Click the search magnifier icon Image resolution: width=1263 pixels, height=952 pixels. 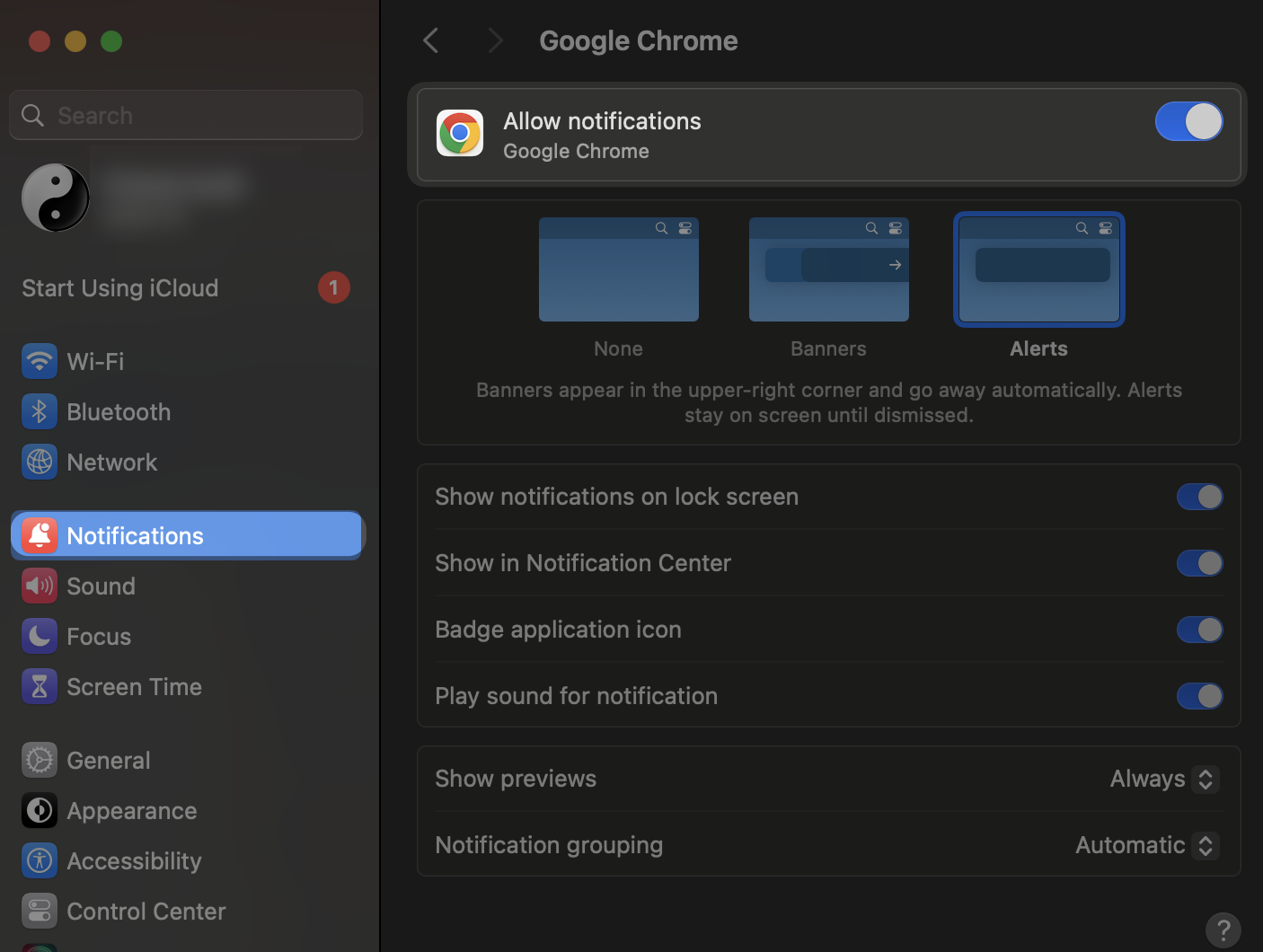(x=32, y=115)
